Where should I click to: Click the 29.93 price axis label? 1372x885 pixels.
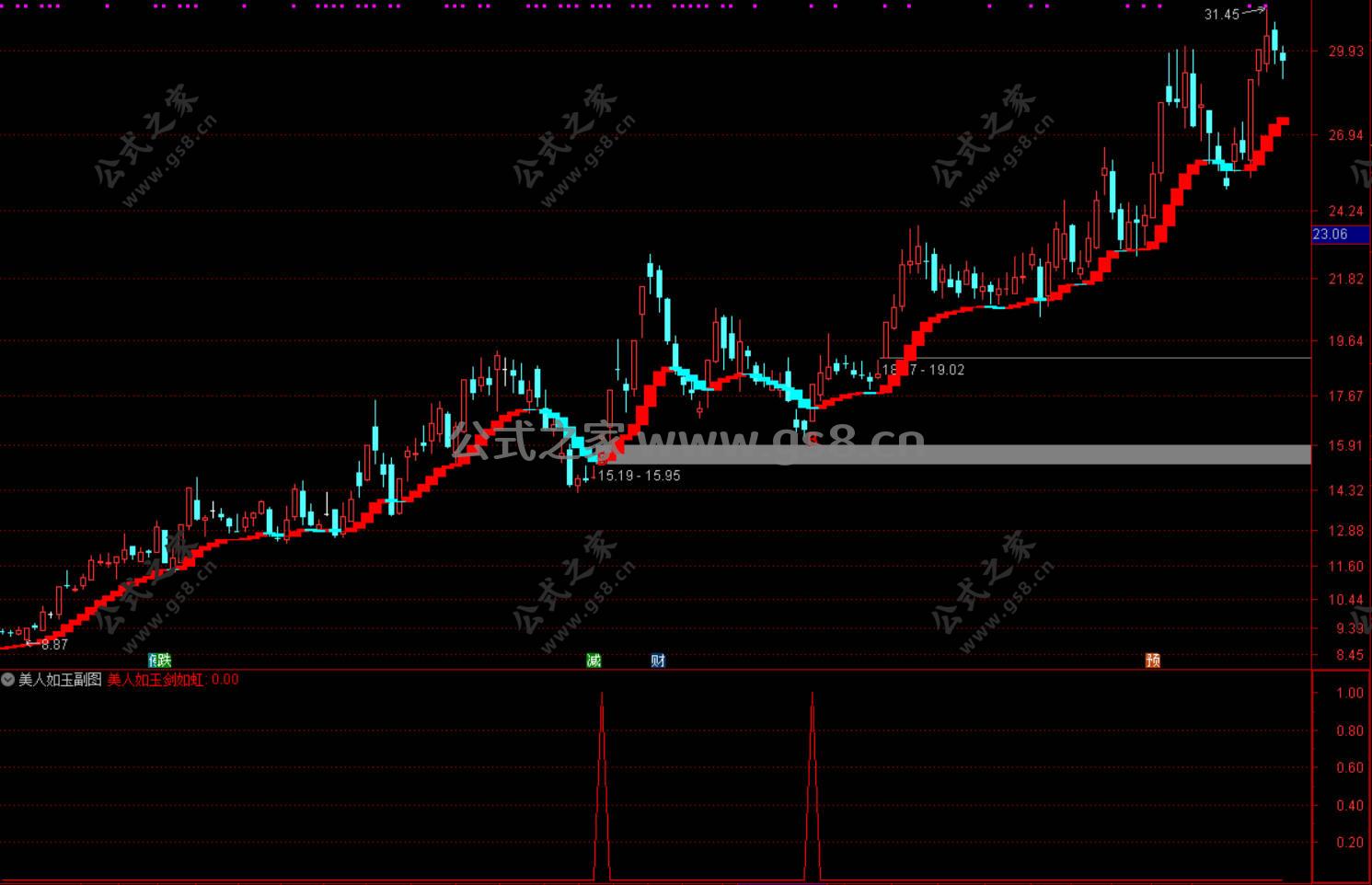click(1346, 52)
